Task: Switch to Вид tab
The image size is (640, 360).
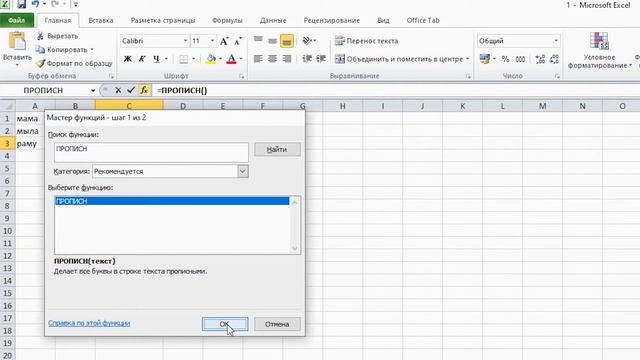Action: coord(383,20)
